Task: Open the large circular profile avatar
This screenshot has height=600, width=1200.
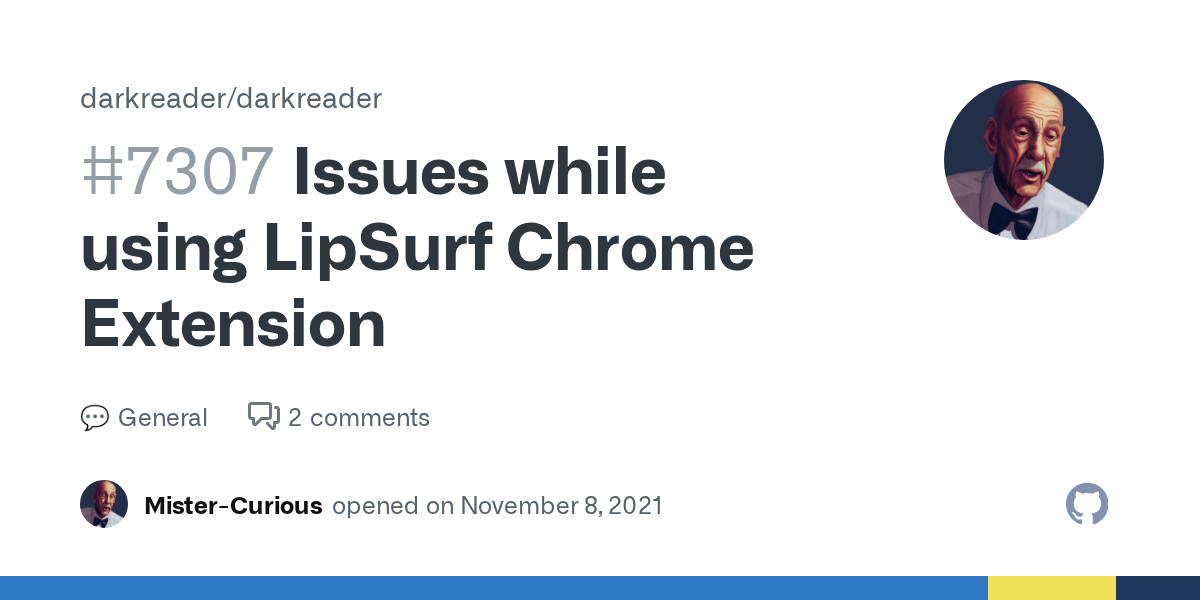Action: pyautogui.click(x=1023, y=160)
